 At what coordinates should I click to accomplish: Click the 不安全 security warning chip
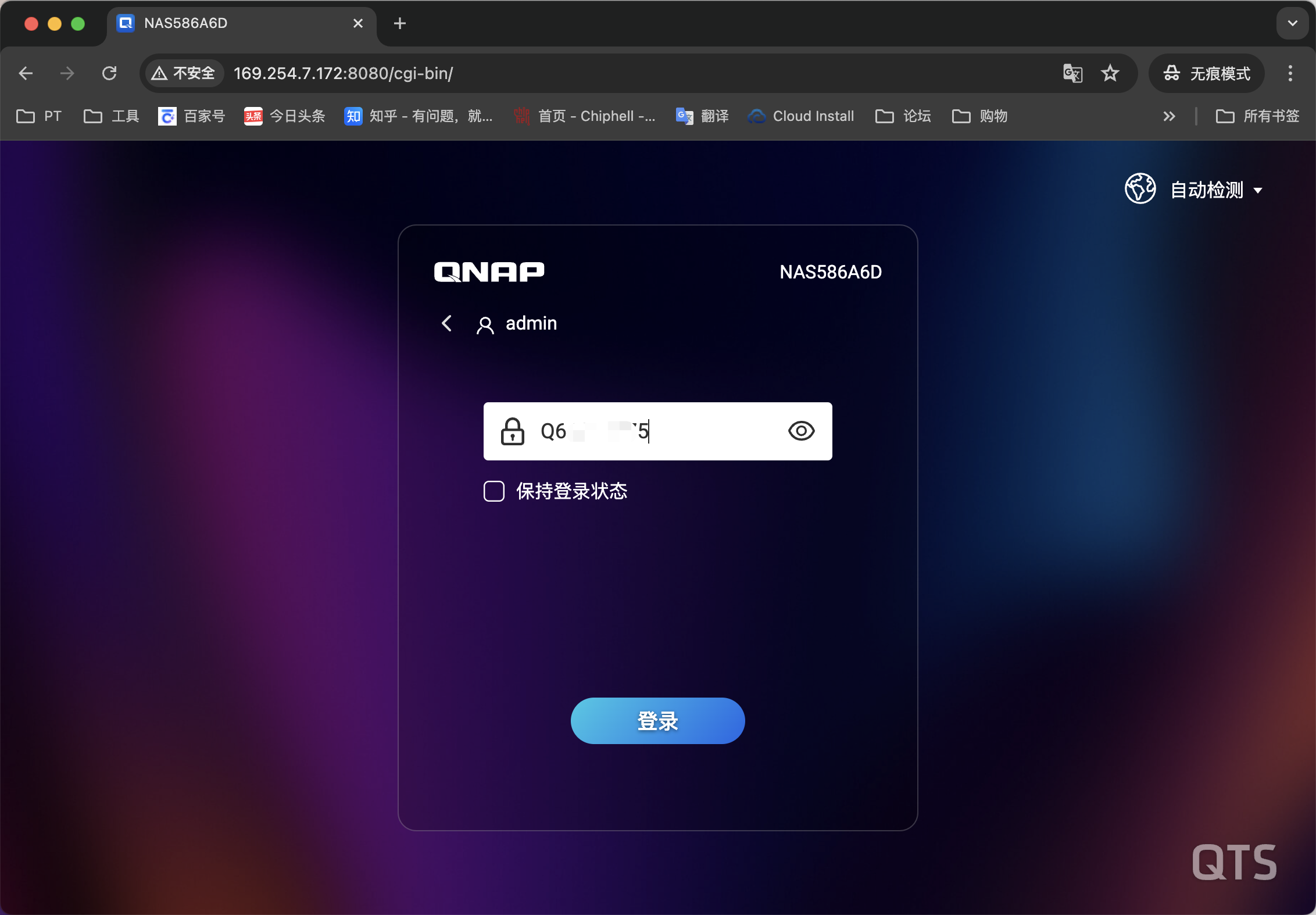point(183,73)
